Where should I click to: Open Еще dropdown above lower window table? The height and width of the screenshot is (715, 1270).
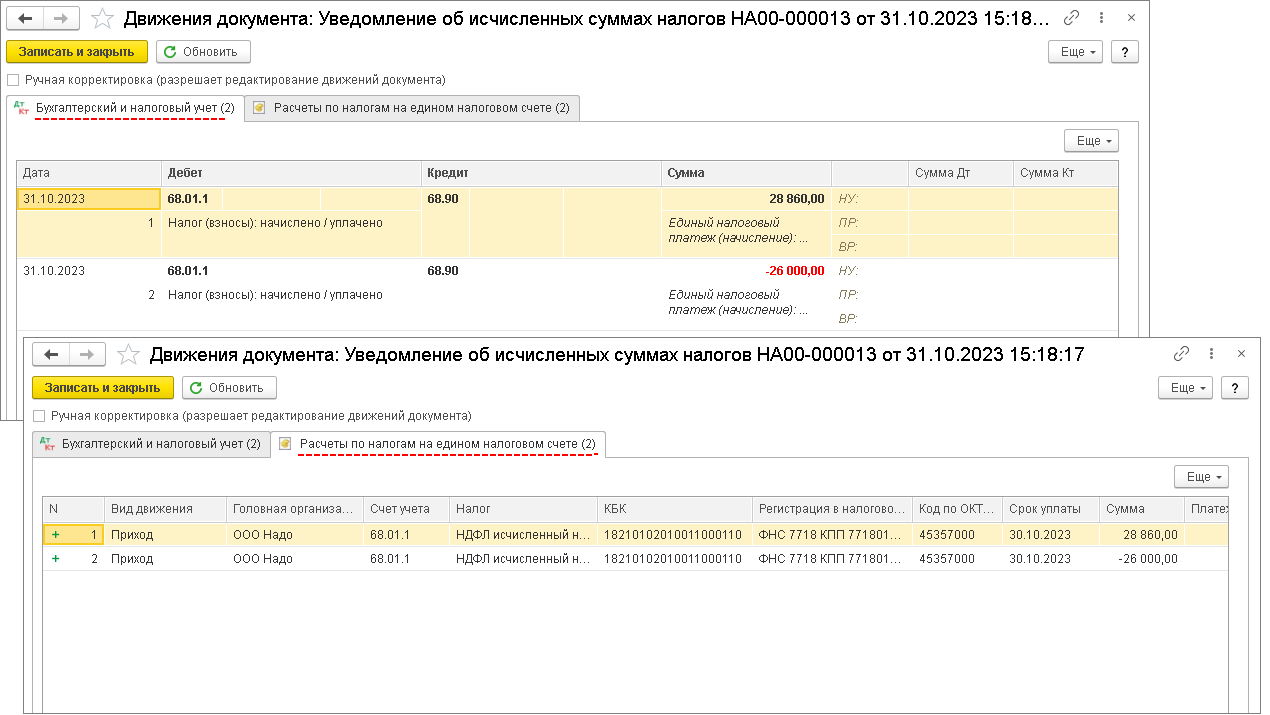tap(1201, 477)
